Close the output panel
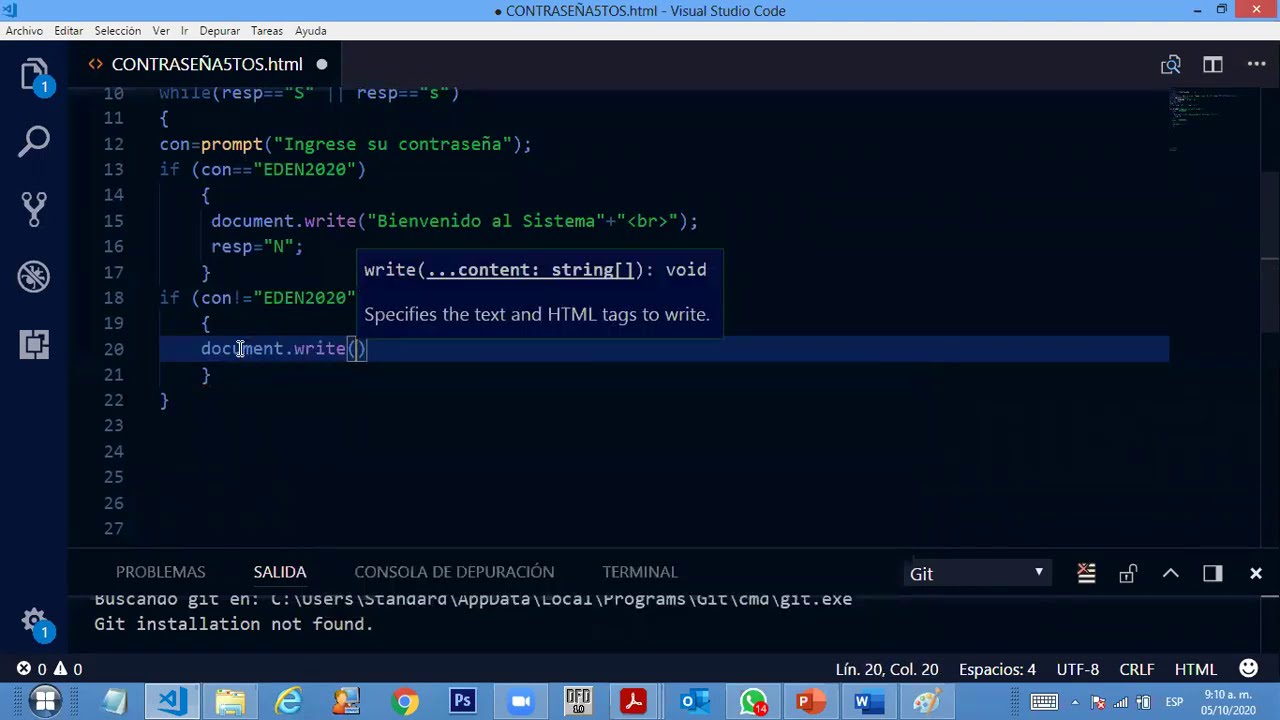The width and height of the screenshot is (1280, 720). (x=1256, y=573)
